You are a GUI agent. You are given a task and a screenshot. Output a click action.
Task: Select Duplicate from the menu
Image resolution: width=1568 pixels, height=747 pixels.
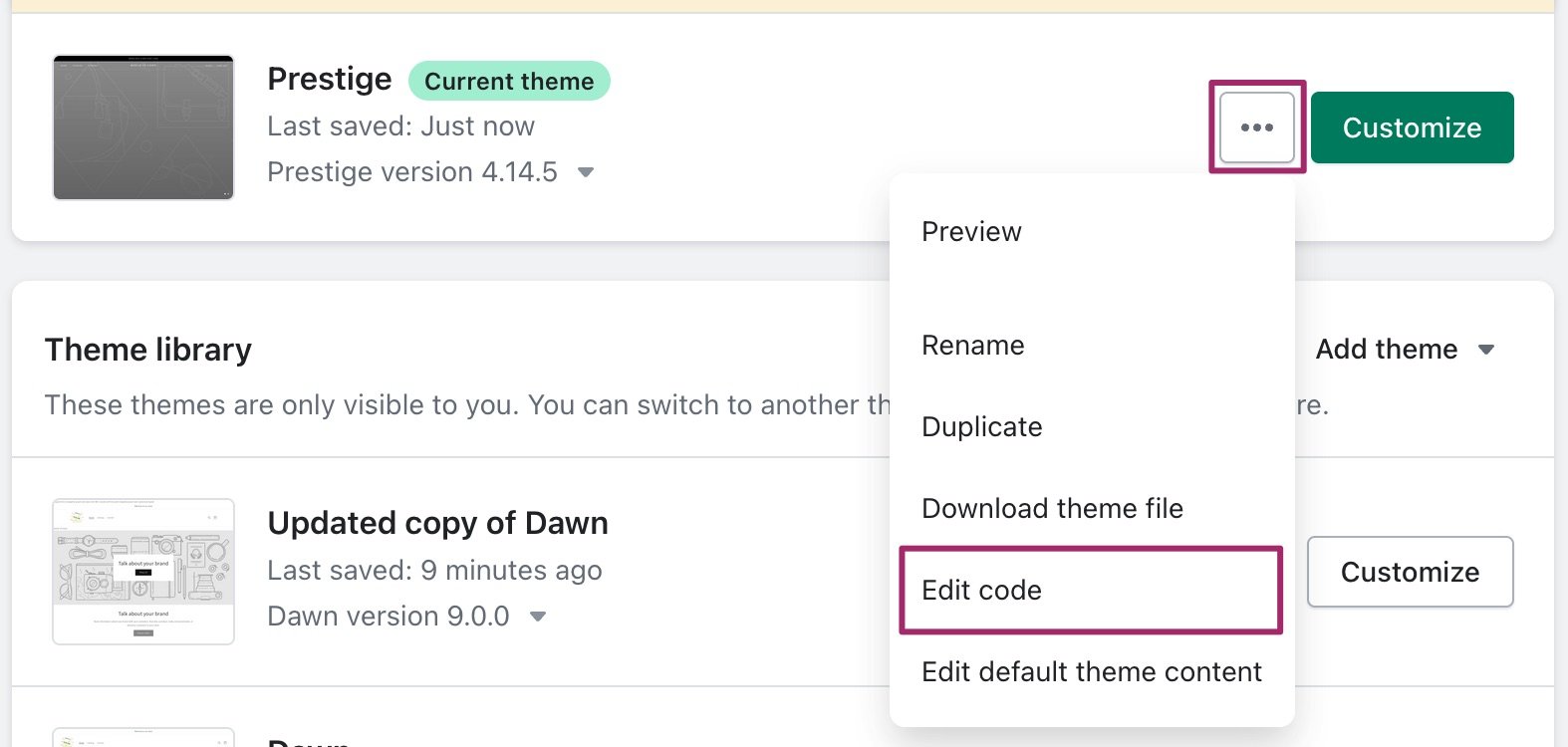pos(981,427)
